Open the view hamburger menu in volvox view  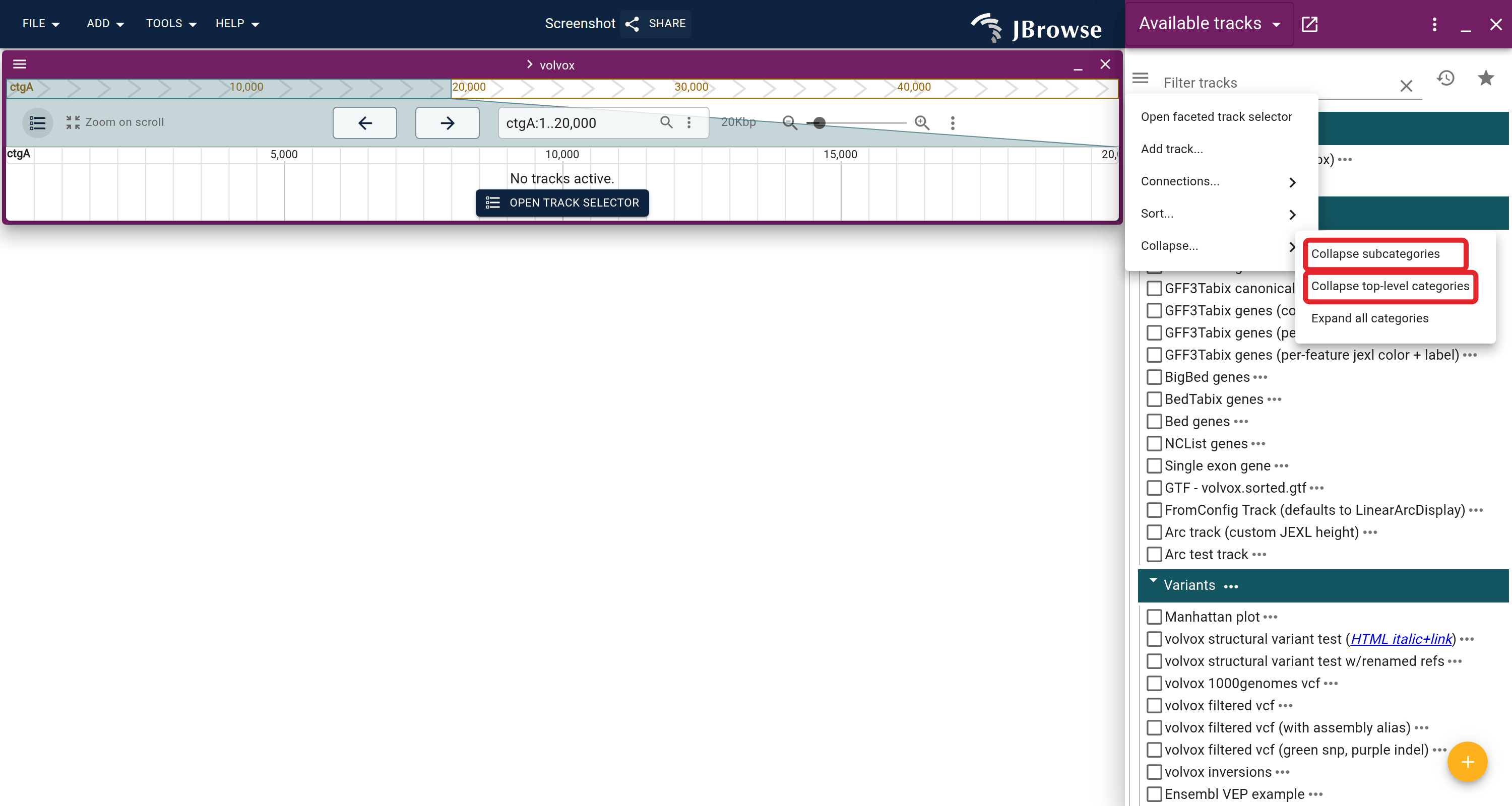click(x=20, y=64)
